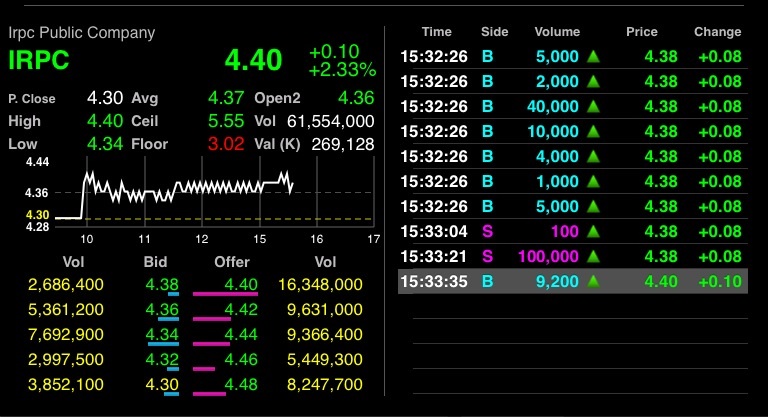Select bid price 4.30 in order book
The height and width of the screenshot is (417, 768).
pyautogui.click(x=162, y=385)
